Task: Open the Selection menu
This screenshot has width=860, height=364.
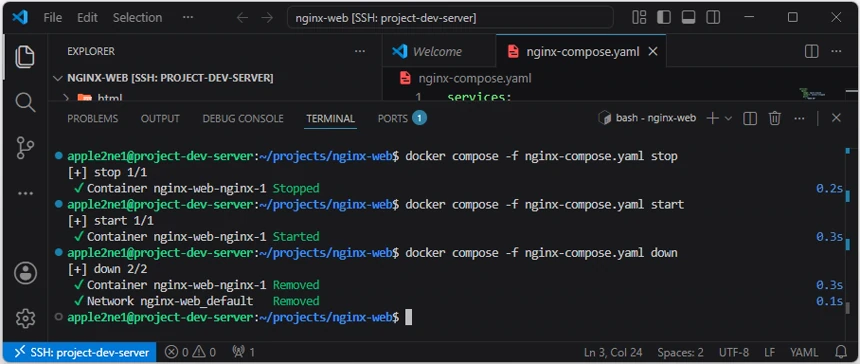Action: point(137,18)
